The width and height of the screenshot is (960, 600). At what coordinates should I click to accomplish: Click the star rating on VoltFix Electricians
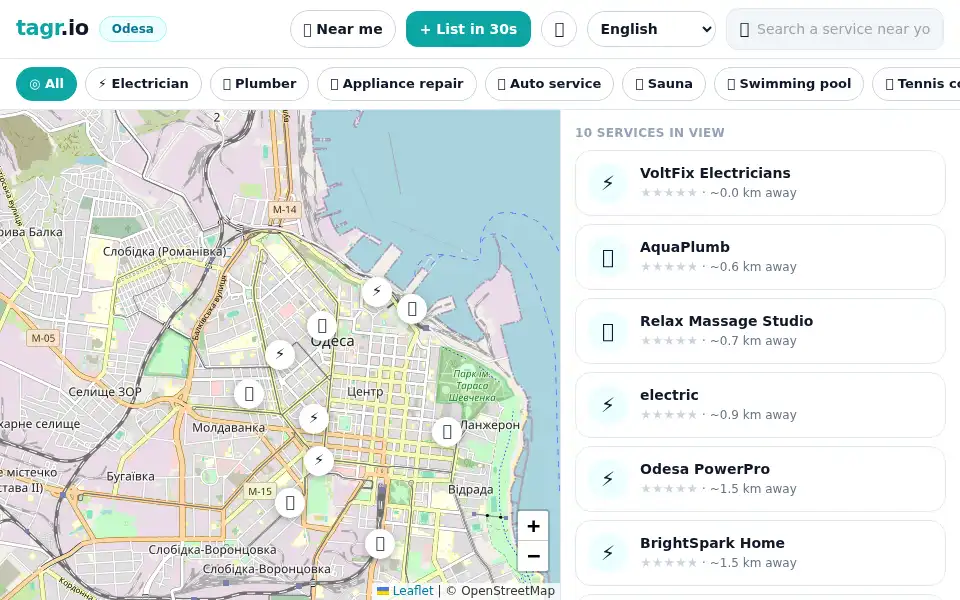[669, 192]
